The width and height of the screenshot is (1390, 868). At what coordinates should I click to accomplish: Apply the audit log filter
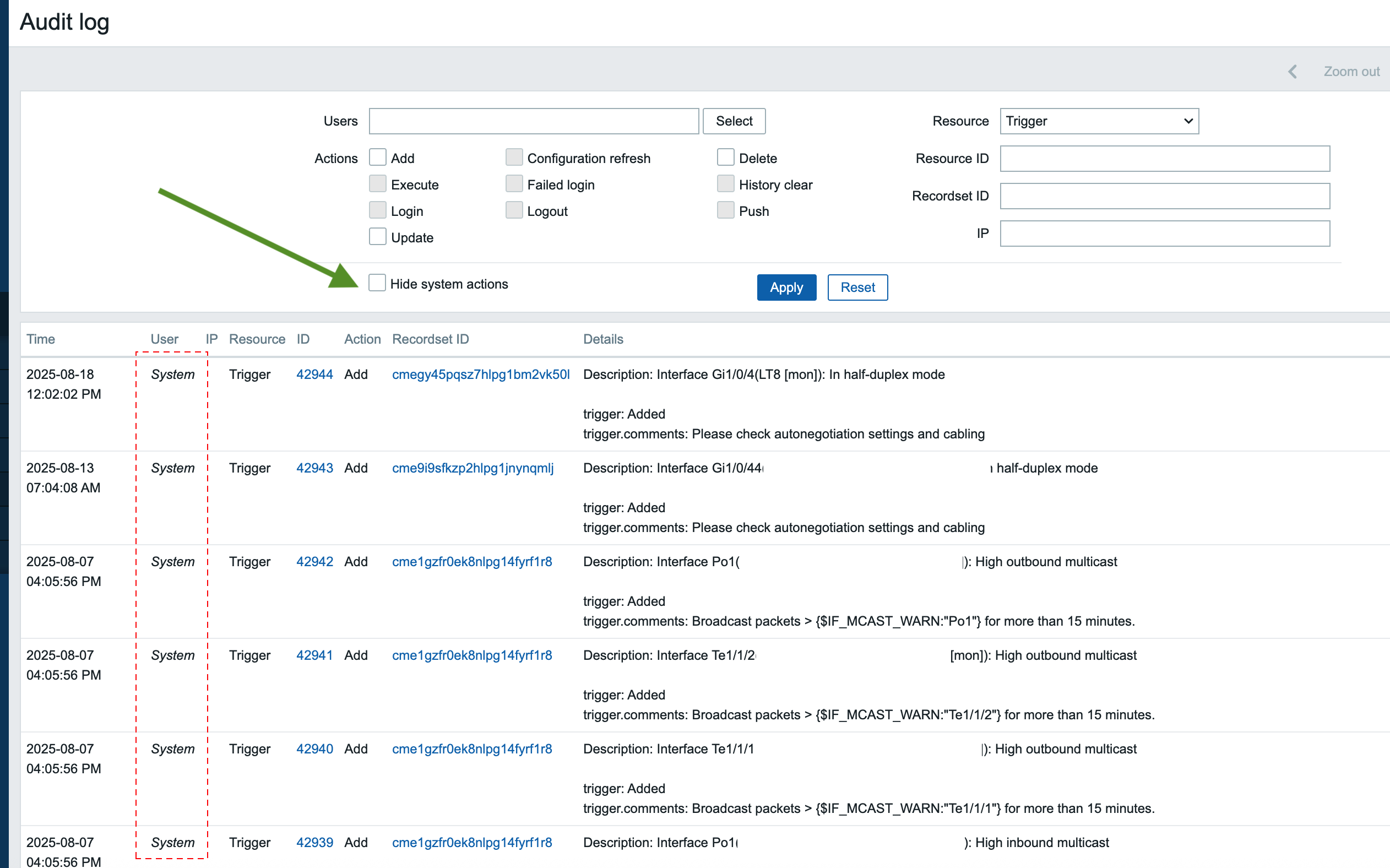pyautogui.click(x=786, y=287)
